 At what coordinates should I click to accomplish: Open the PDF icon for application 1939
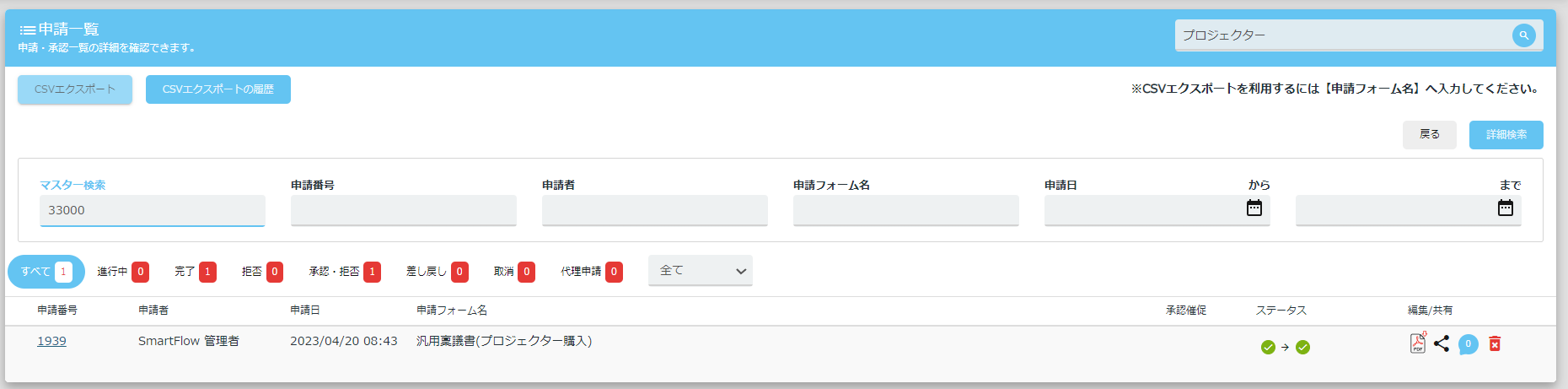point(1418,343)
